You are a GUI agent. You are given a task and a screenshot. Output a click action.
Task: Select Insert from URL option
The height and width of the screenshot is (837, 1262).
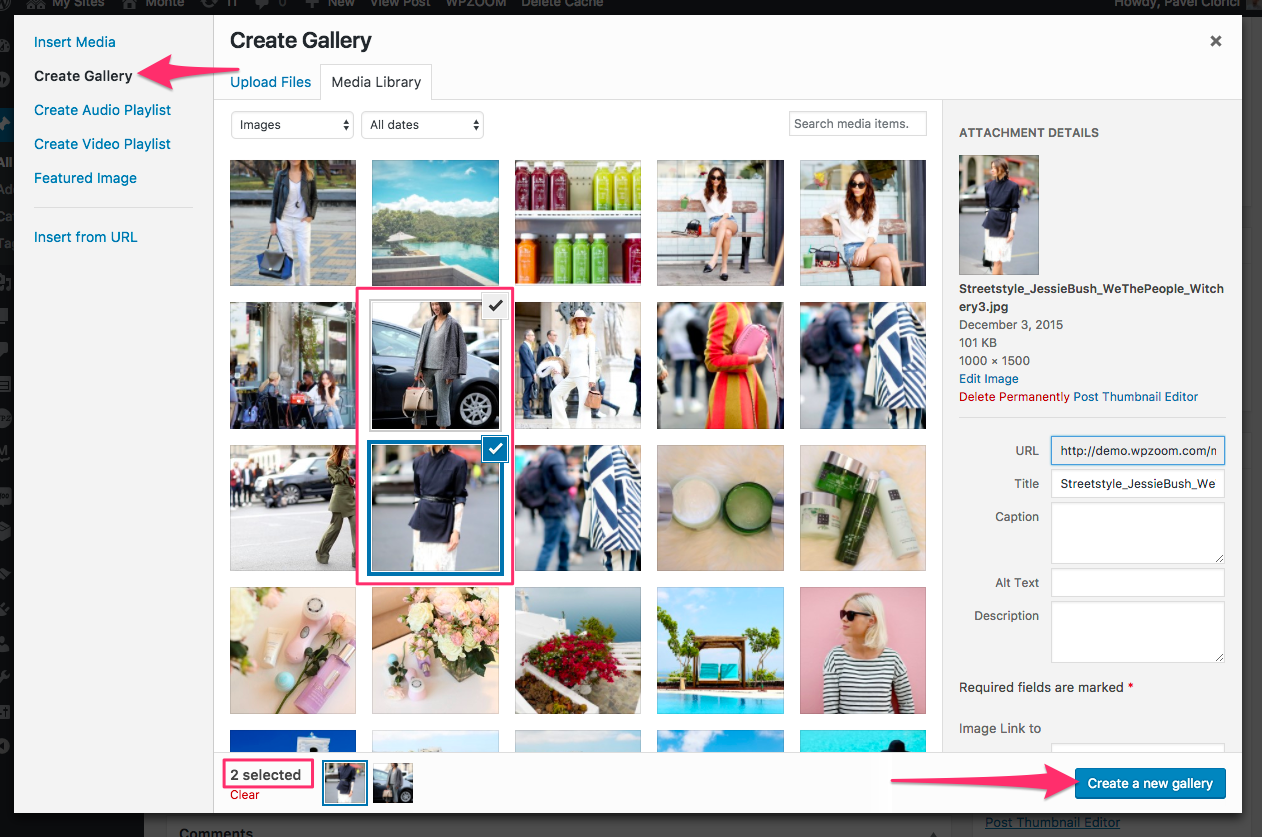86,237
